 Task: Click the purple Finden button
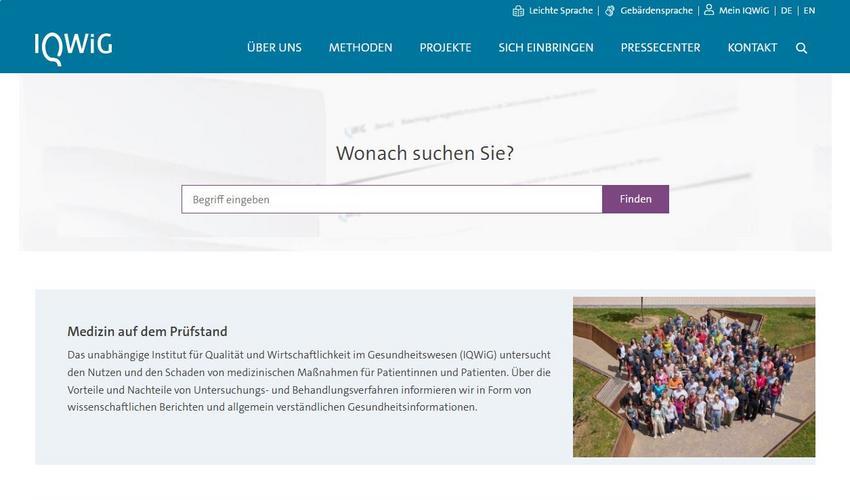(x=635, y=199)
